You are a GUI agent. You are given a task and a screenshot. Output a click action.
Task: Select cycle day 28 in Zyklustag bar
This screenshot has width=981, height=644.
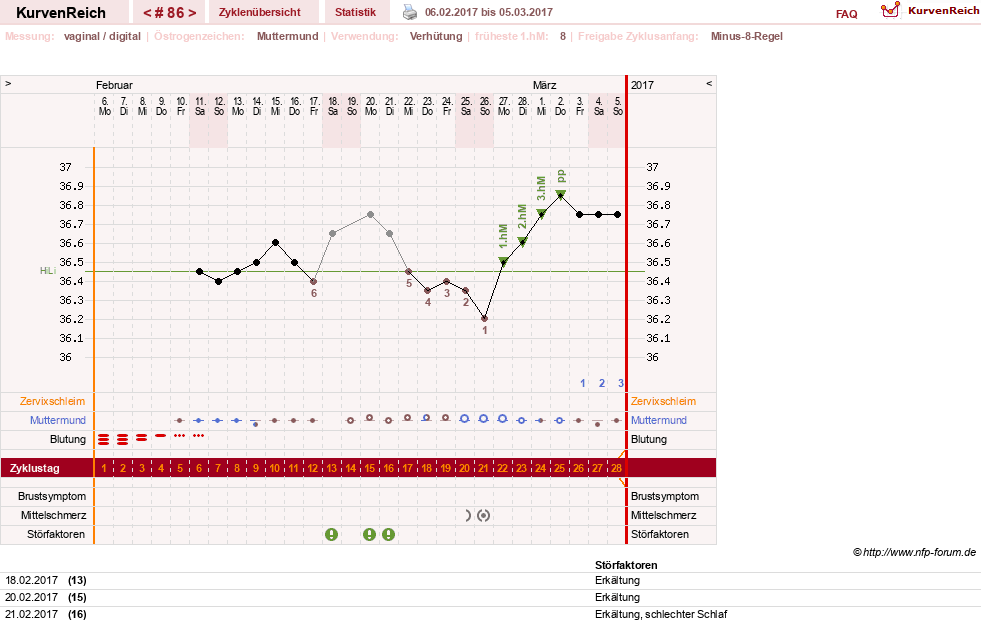tap(616, 468)
